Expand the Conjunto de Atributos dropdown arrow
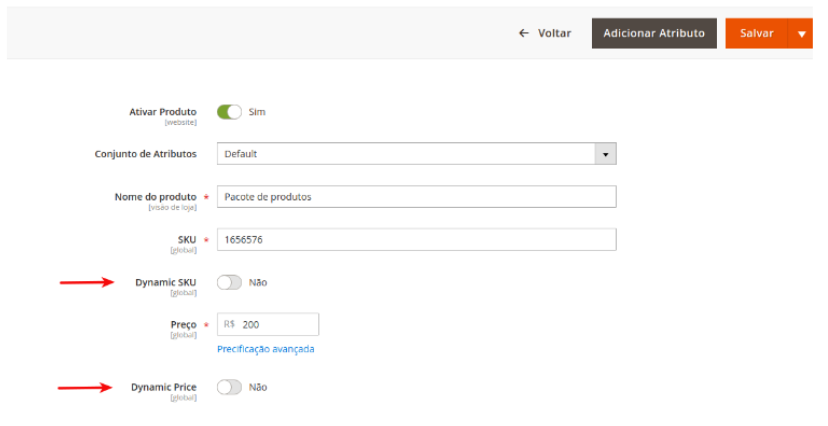Screen dimensions: 828x426 [604, 154]
